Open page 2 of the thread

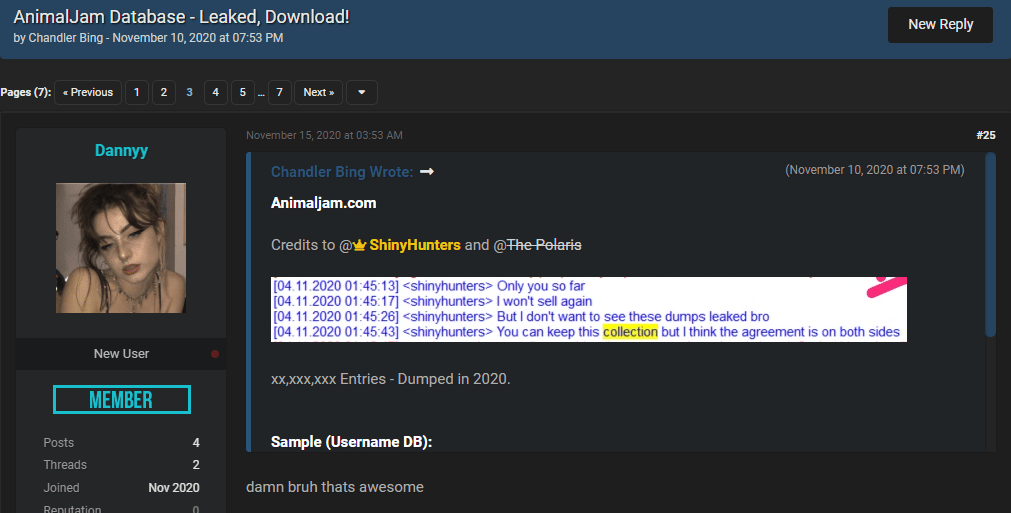click(x=164, y=92)
